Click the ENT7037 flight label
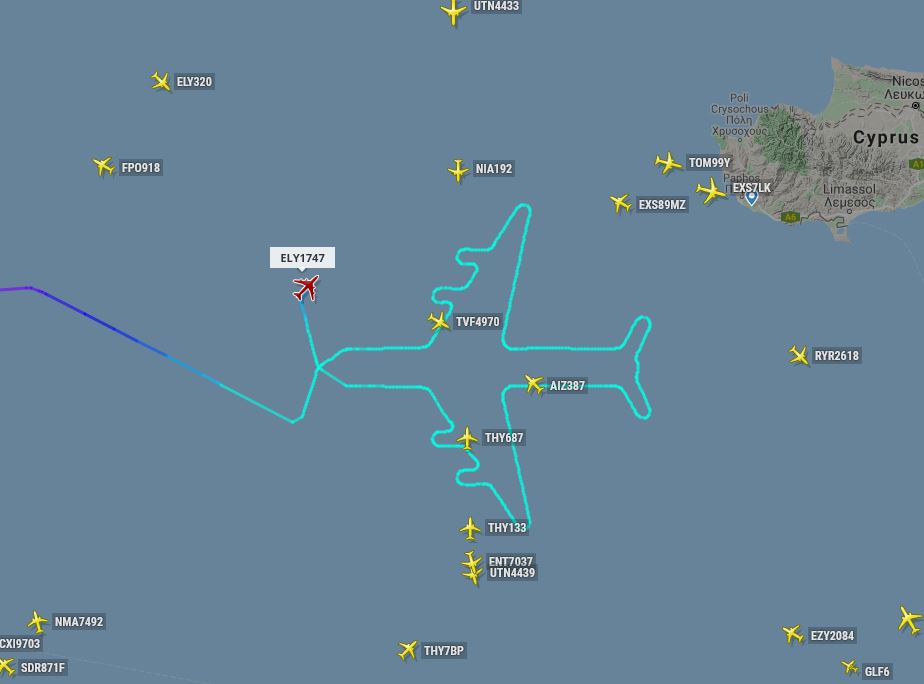 click(510, 561)
